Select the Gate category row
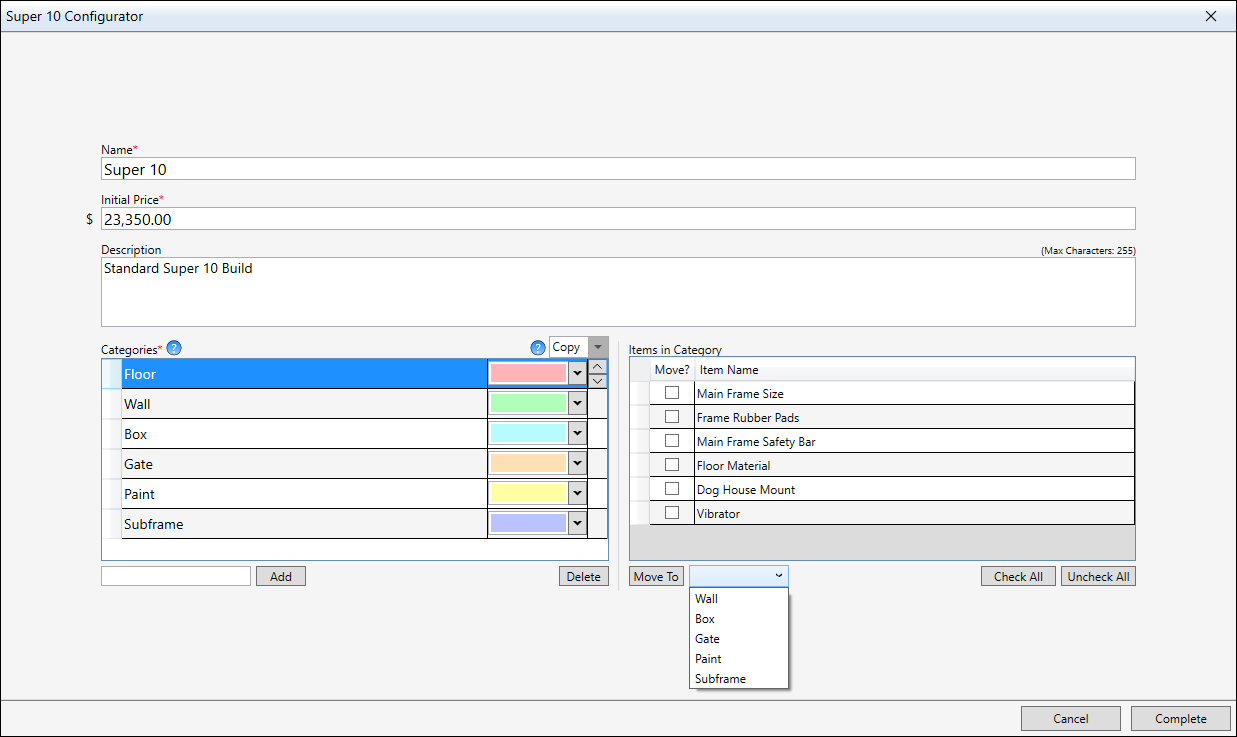 point(300,464)
